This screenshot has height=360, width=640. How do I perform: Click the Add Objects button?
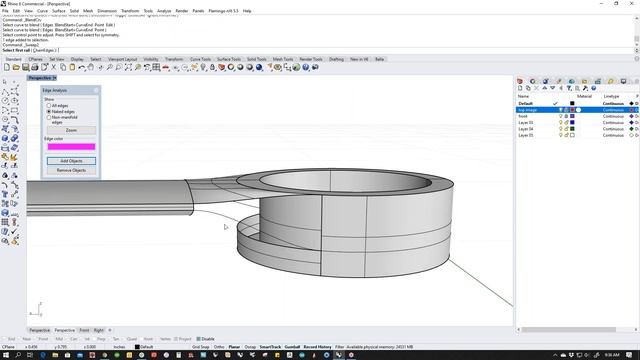pyautogui.click(x=71, y=161)
